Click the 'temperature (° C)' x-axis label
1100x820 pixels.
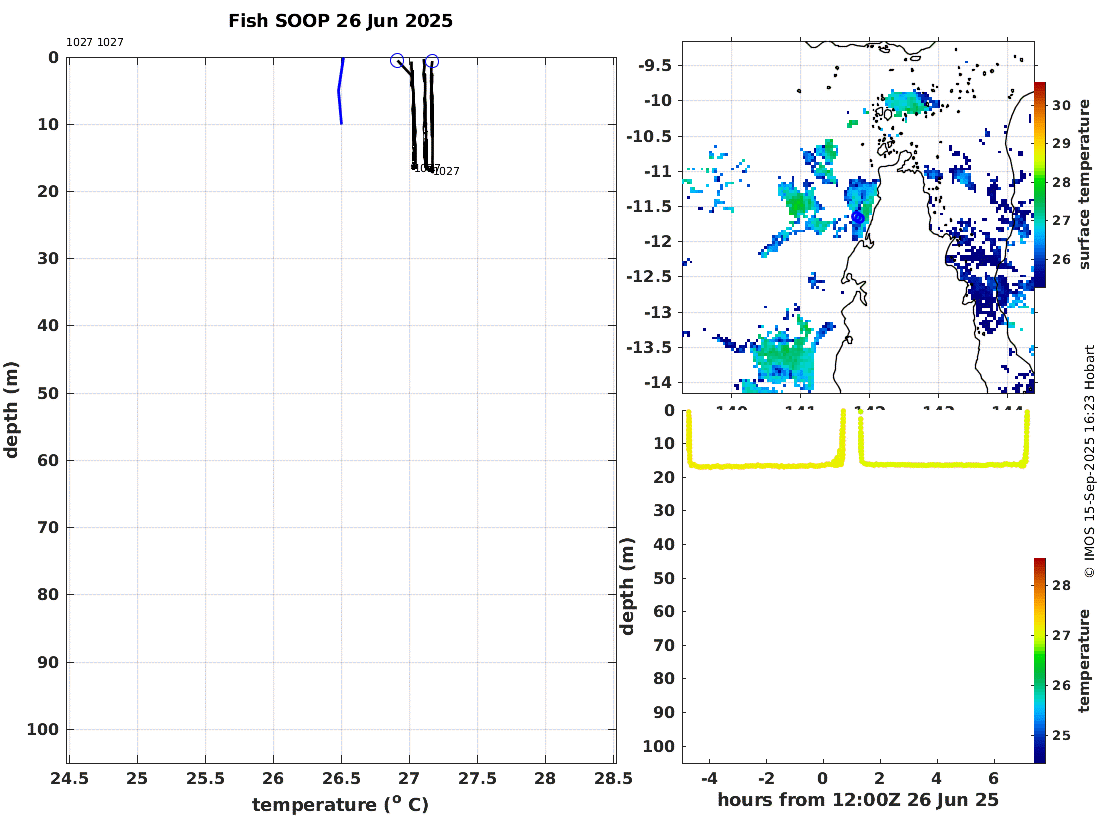pyautogui.click(x=340, y=804)
